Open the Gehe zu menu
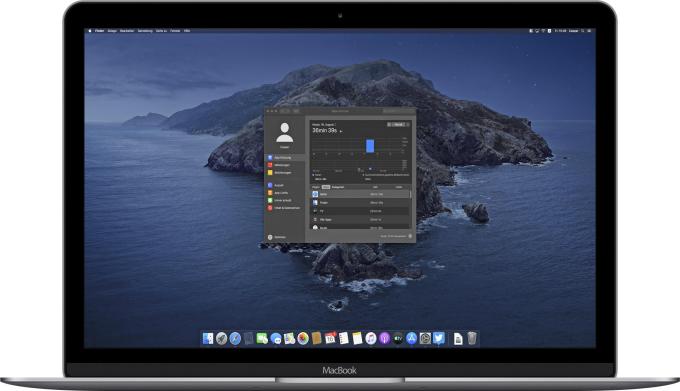 coord(161,31)
